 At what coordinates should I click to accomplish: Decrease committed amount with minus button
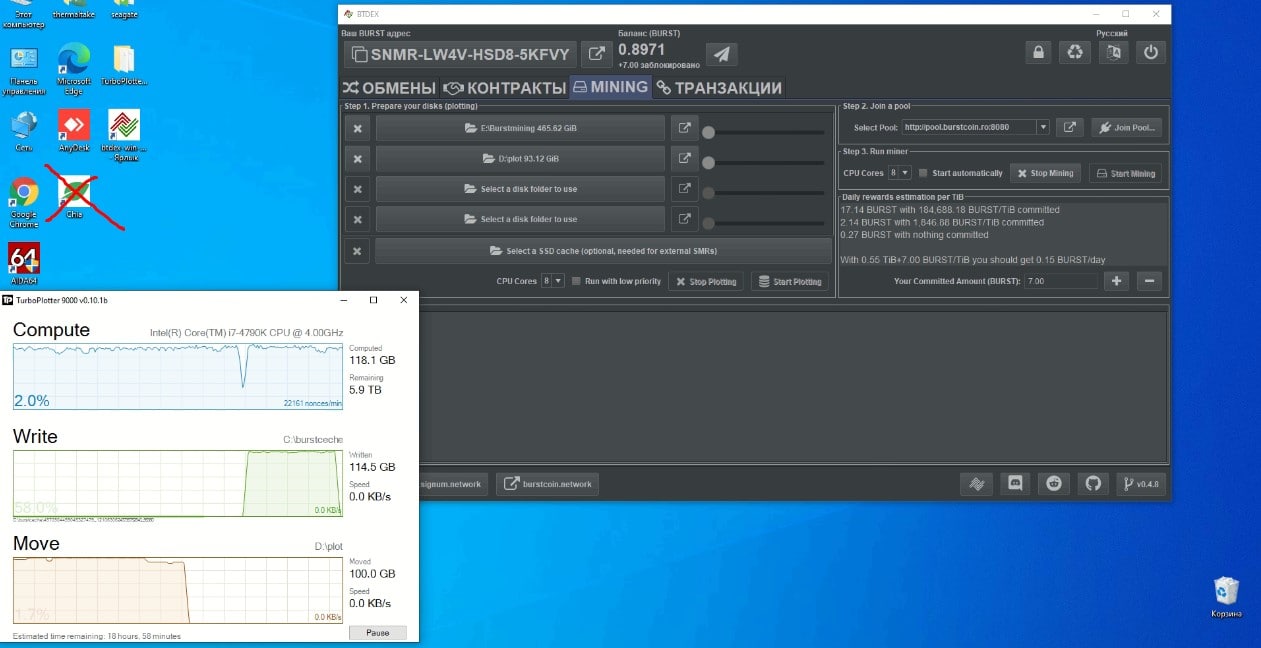coord(1150,281)
